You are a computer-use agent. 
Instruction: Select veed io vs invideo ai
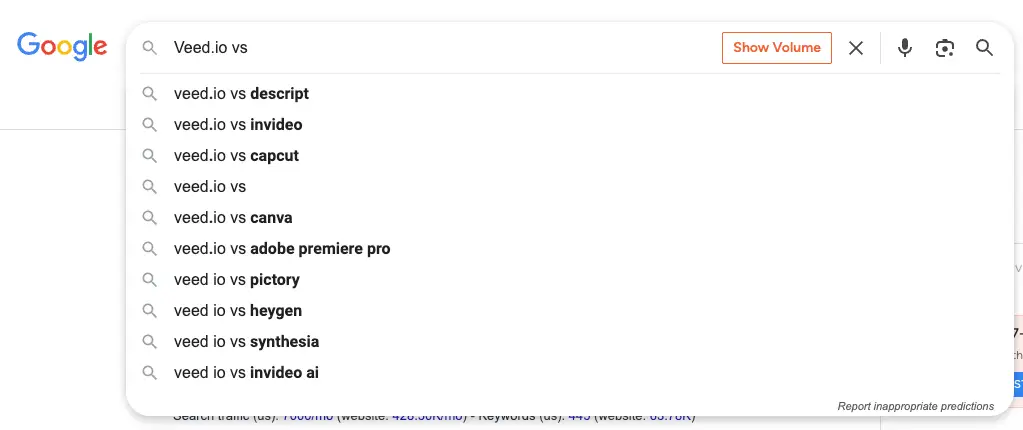[x=570, y=373]
